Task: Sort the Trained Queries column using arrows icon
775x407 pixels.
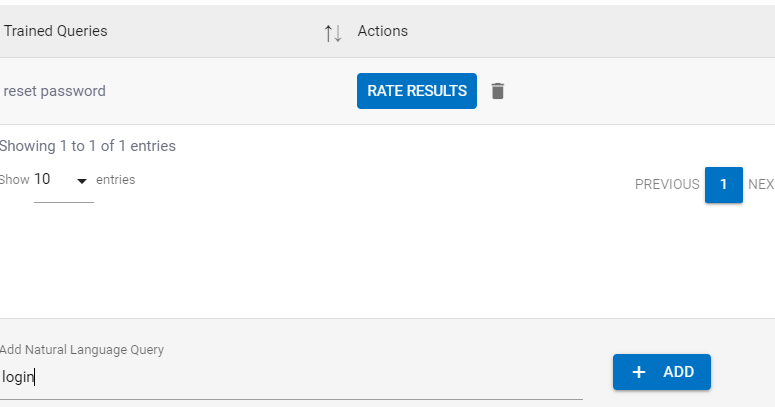Action: [333, 32]
